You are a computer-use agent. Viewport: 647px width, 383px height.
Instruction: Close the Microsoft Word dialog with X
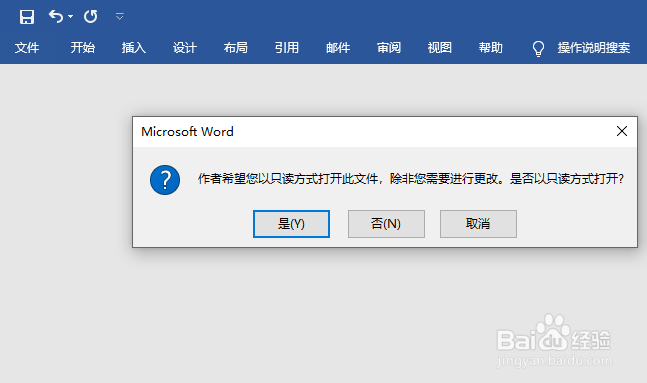(x=622, y=131)
